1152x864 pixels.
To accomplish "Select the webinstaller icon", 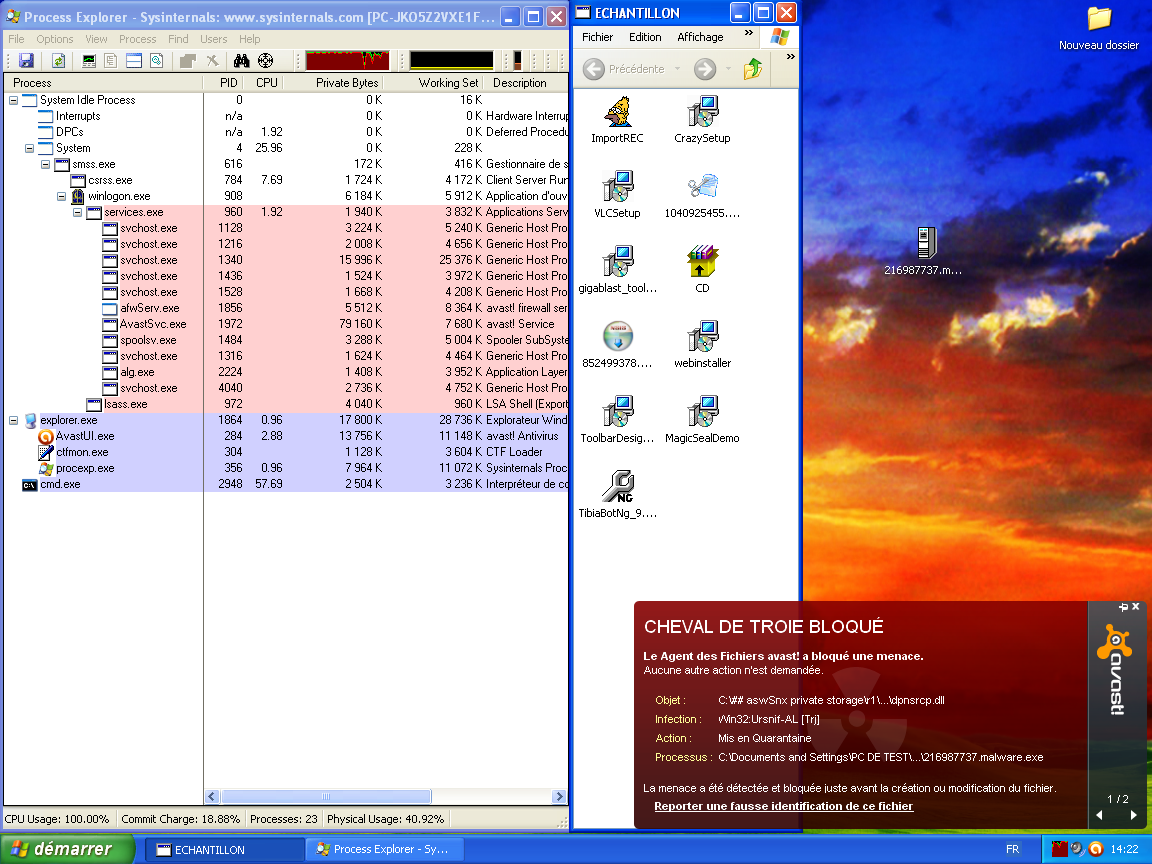I will click(x=702, y=345).
